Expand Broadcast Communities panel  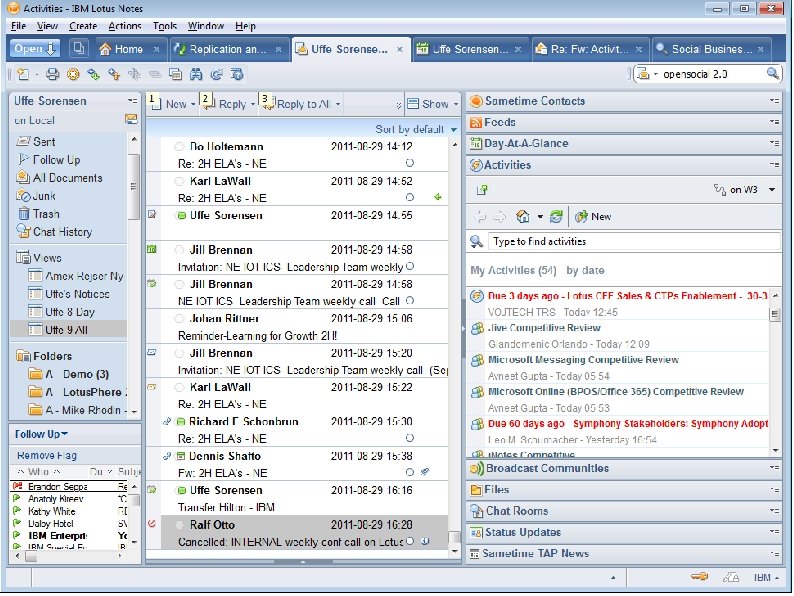coord(623,468)
